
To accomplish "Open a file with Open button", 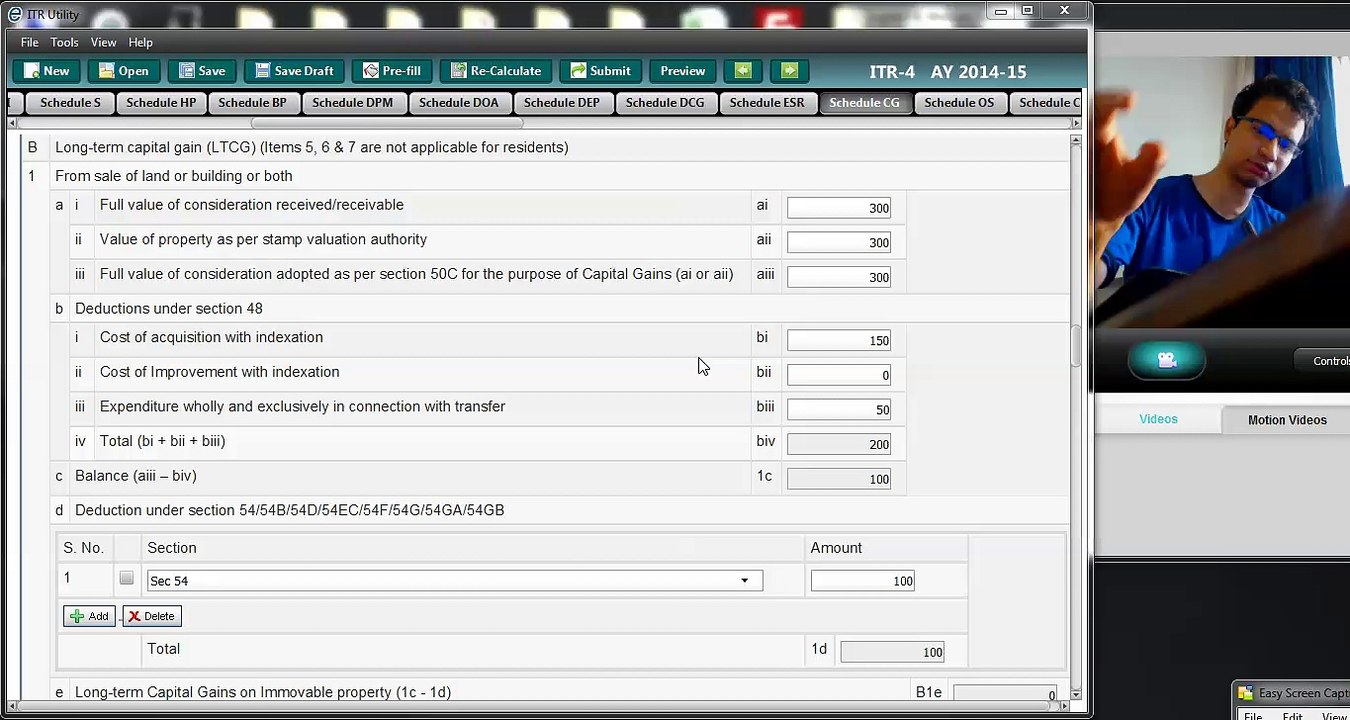I will (123, 71).
